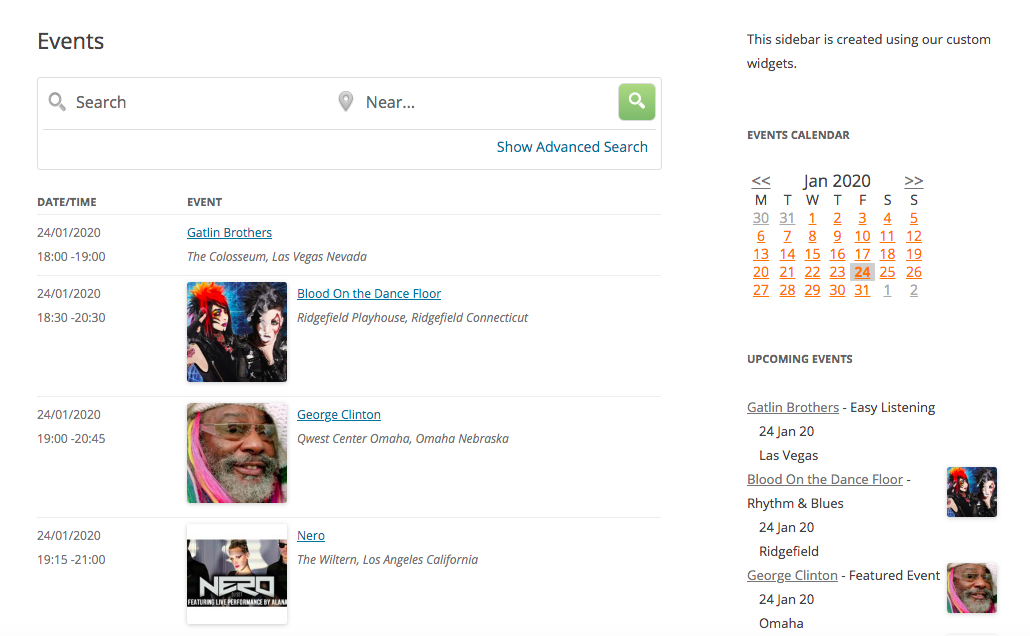Click the green search submit button
The image size is (1030, 636).
pos(637,102)
